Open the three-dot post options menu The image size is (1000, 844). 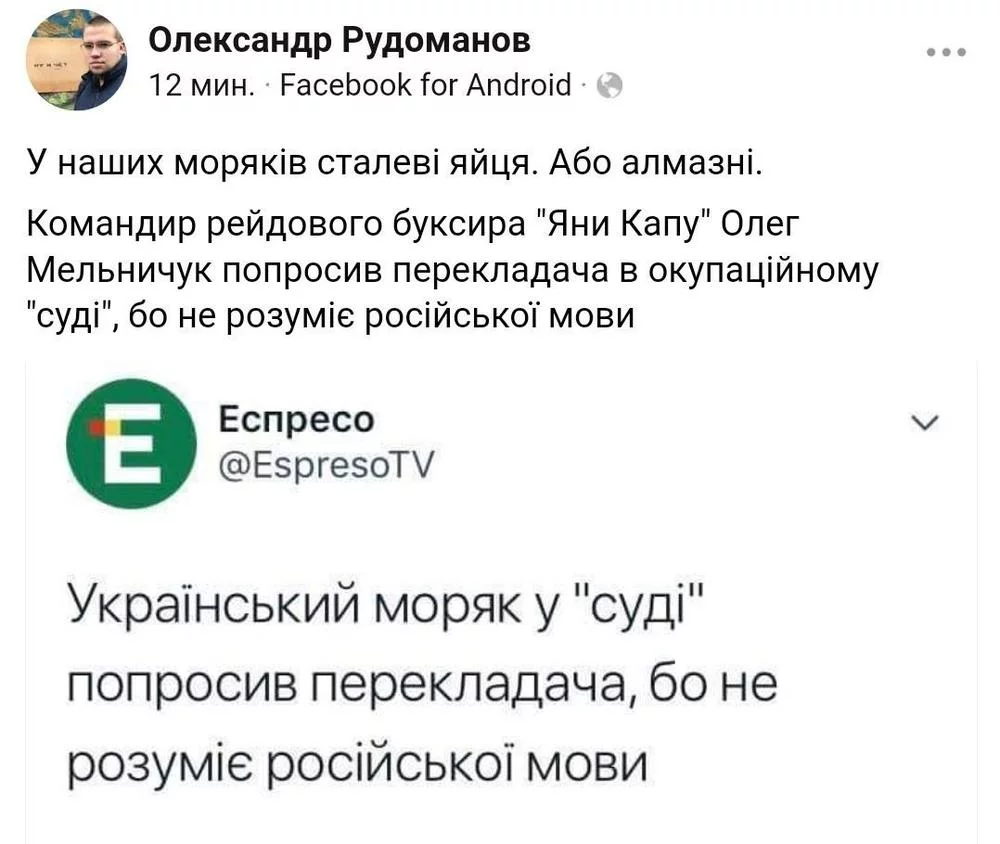(946, 52)
